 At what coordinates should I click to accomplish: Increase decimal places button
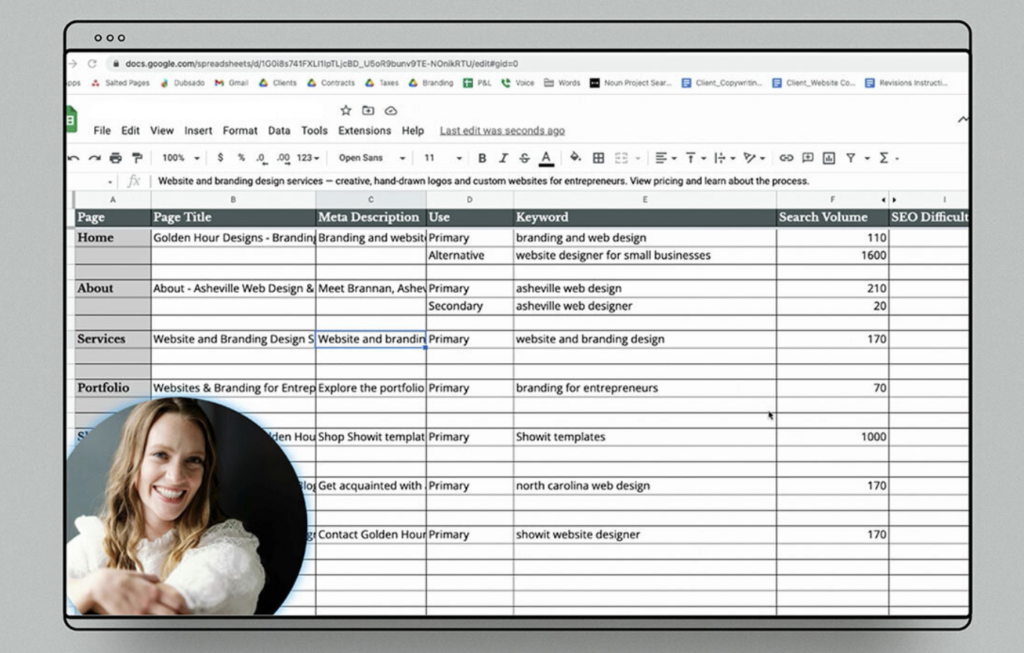pyautogui.click(x=283, y=158)
